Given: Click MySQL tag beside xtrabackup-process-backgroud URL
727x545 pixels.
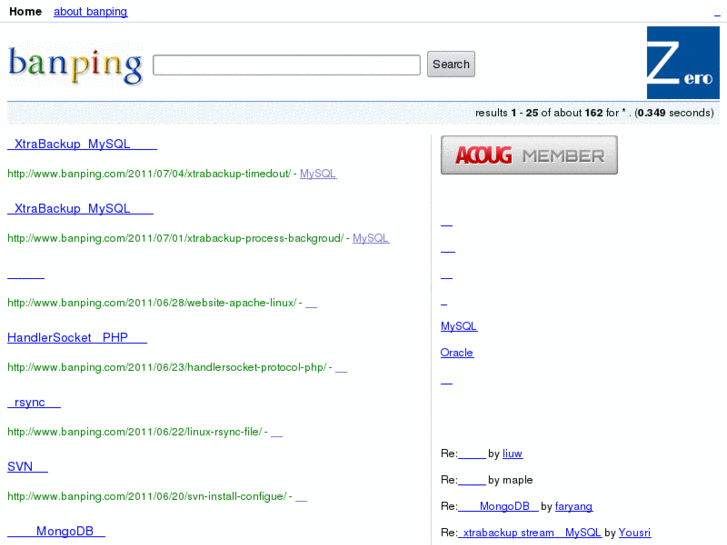Looking at the screenshot, I should click(x=371, y=238).
